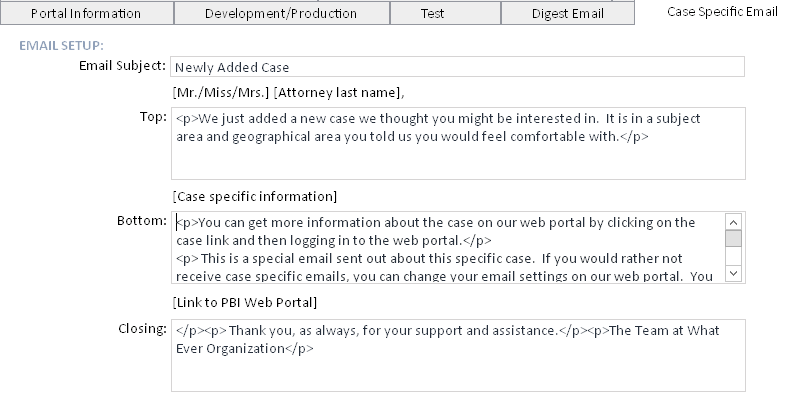Open the Portal Information tab
The width and height of the screenshot is (810, 405).
tap(86, 14)
